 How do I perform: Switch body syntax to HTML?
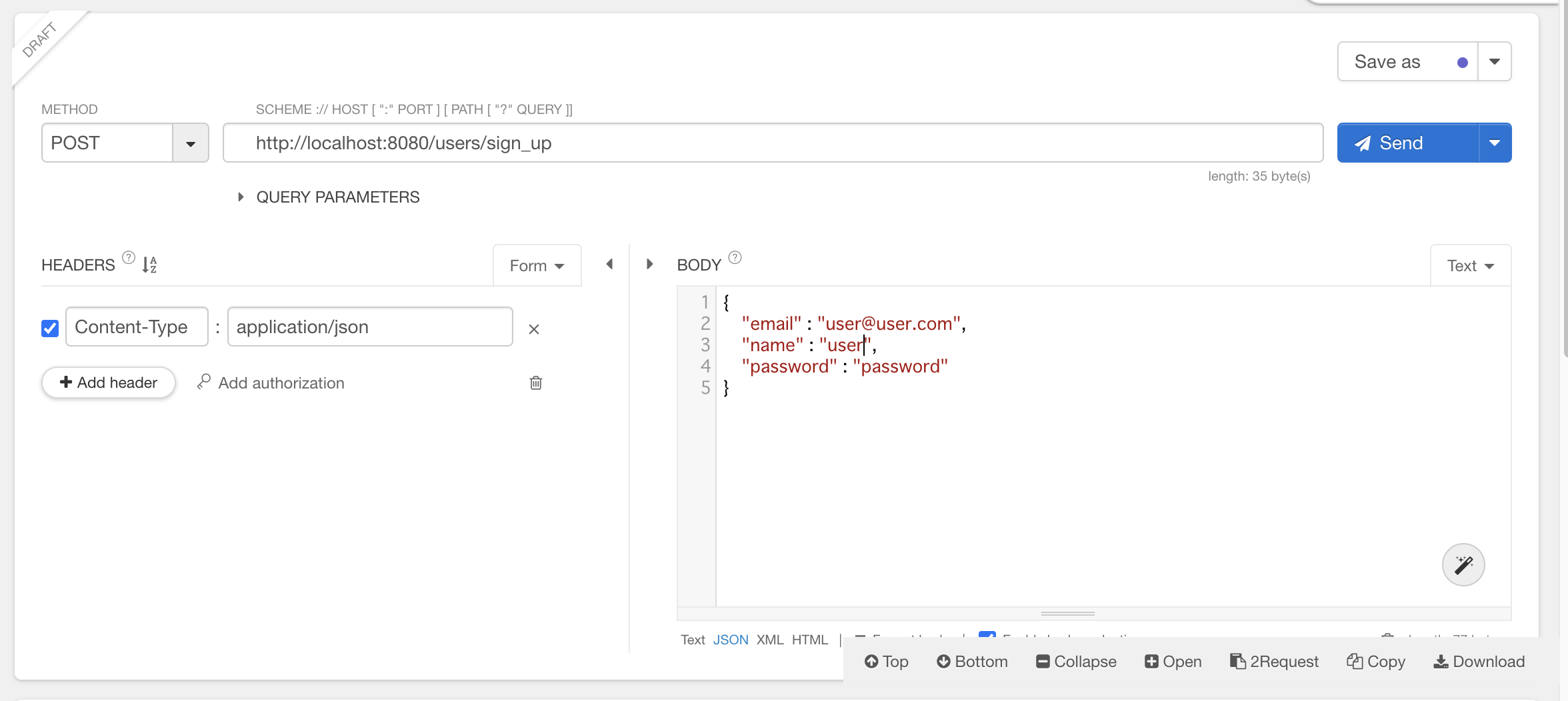pyautogui.click(x=809, y=640)
